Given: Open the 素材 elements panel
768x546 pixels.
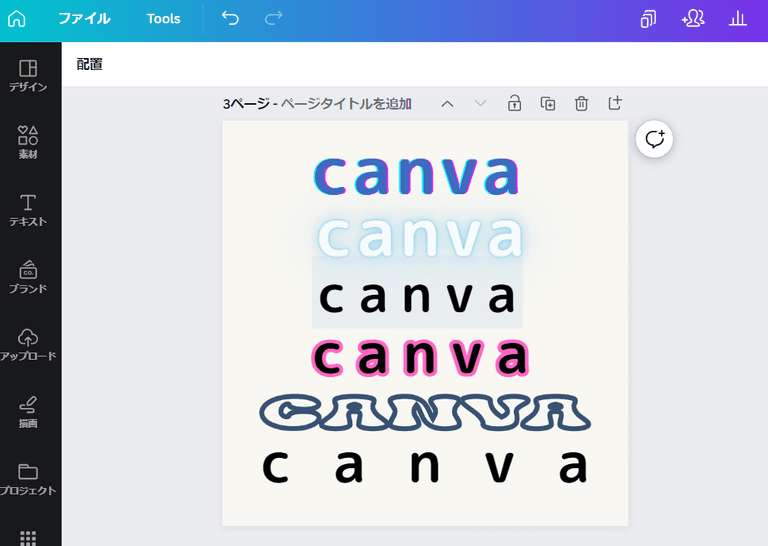Looking at the screenshot, I should (28, 142).
